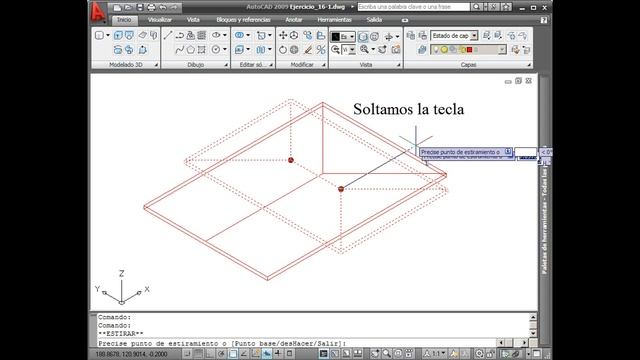Select the Polygon tool in Dibujo panel
Screen dimensions: 640x360
click(x=191, y=50)
